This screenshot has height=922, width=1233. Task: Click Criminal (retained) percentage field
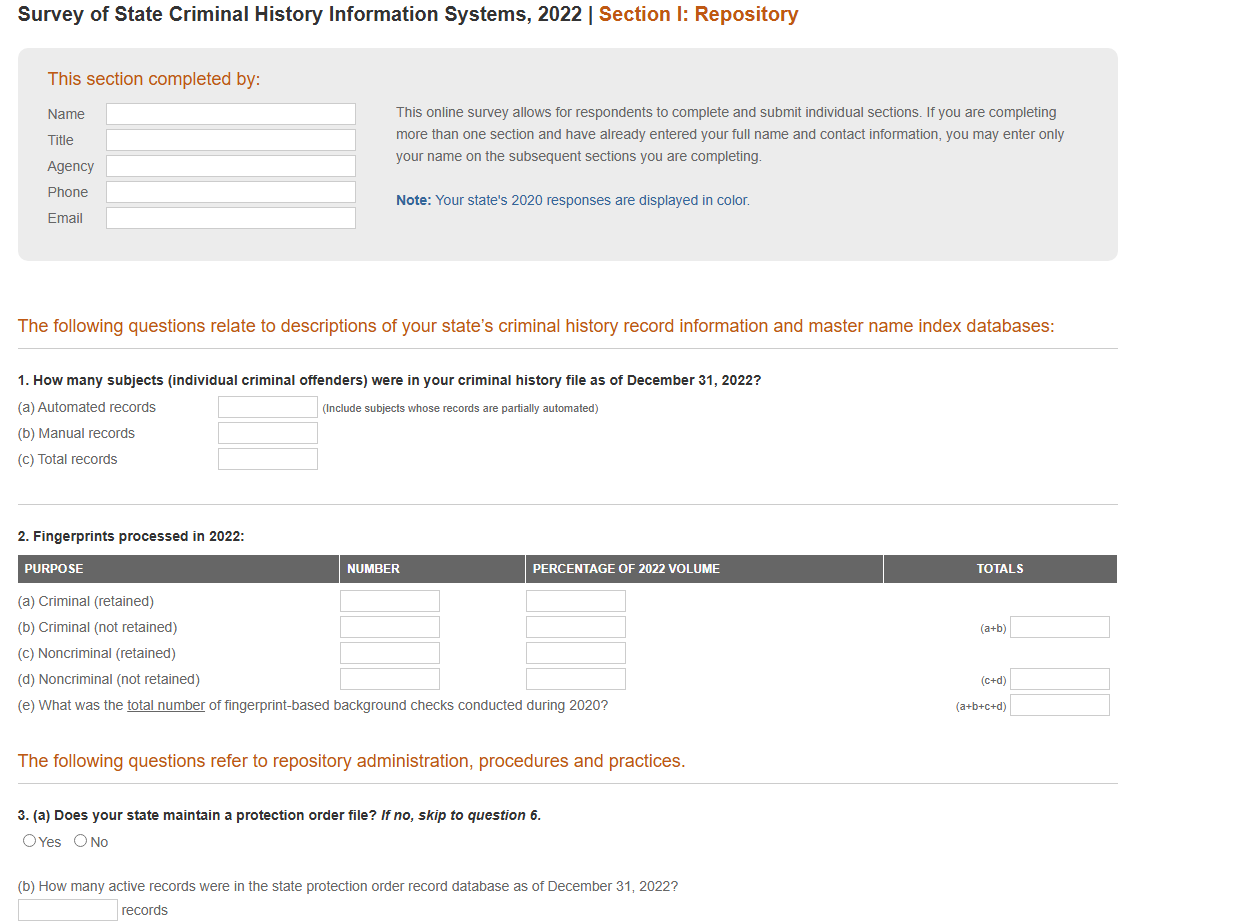576,601
